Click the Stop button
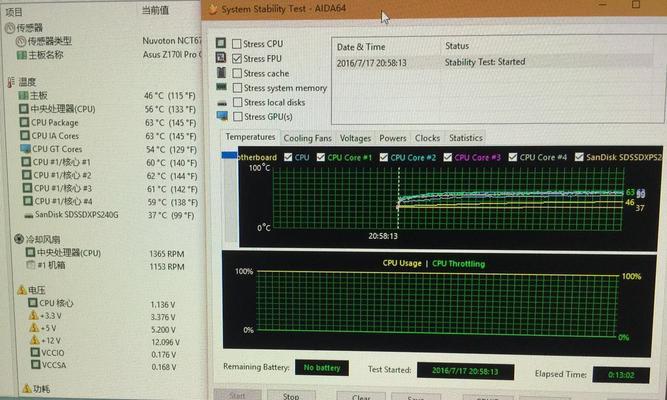 pyautogui.click(x=291, y=396)
